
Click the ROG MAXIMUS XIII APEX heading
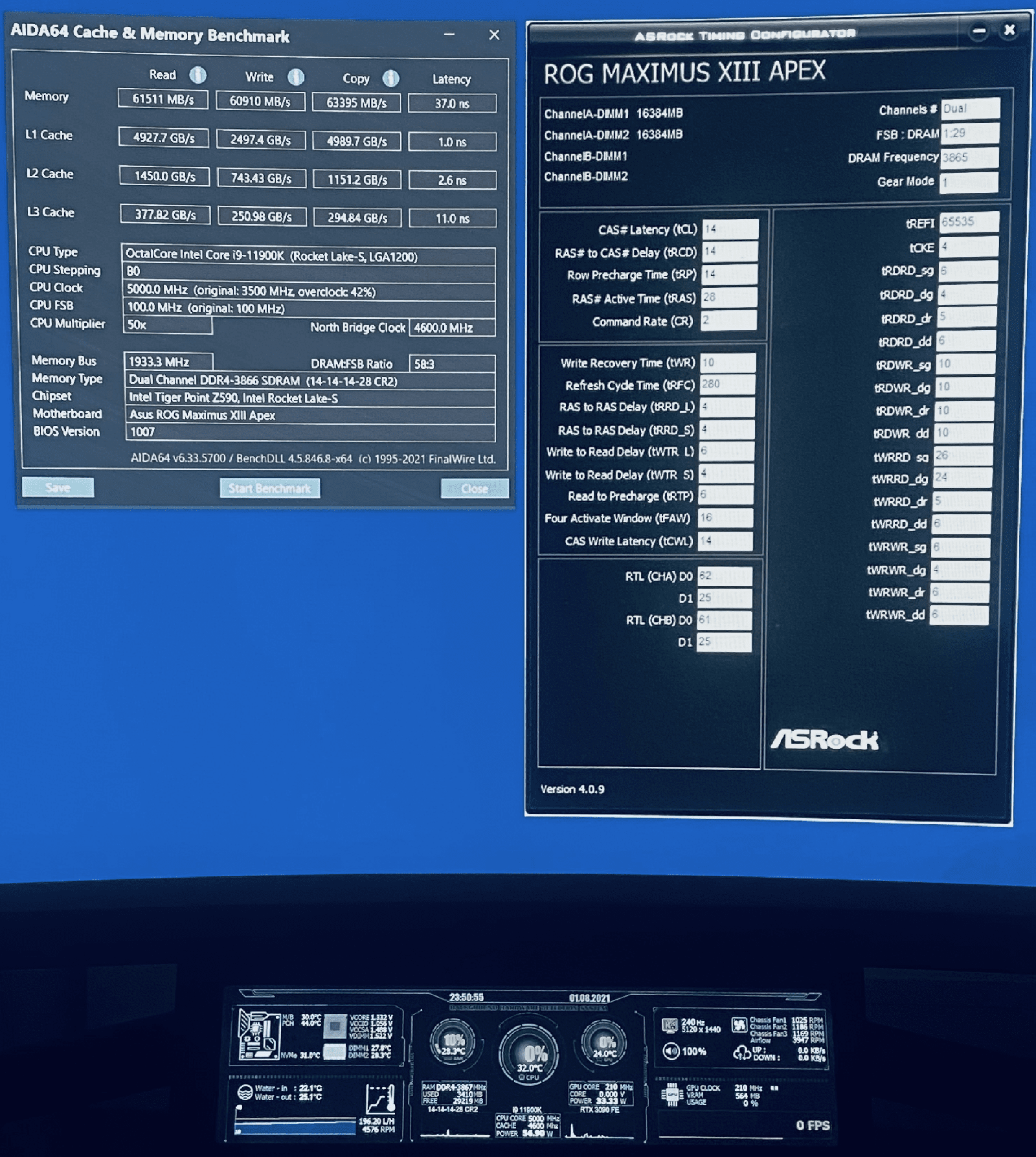pos(684,73)
